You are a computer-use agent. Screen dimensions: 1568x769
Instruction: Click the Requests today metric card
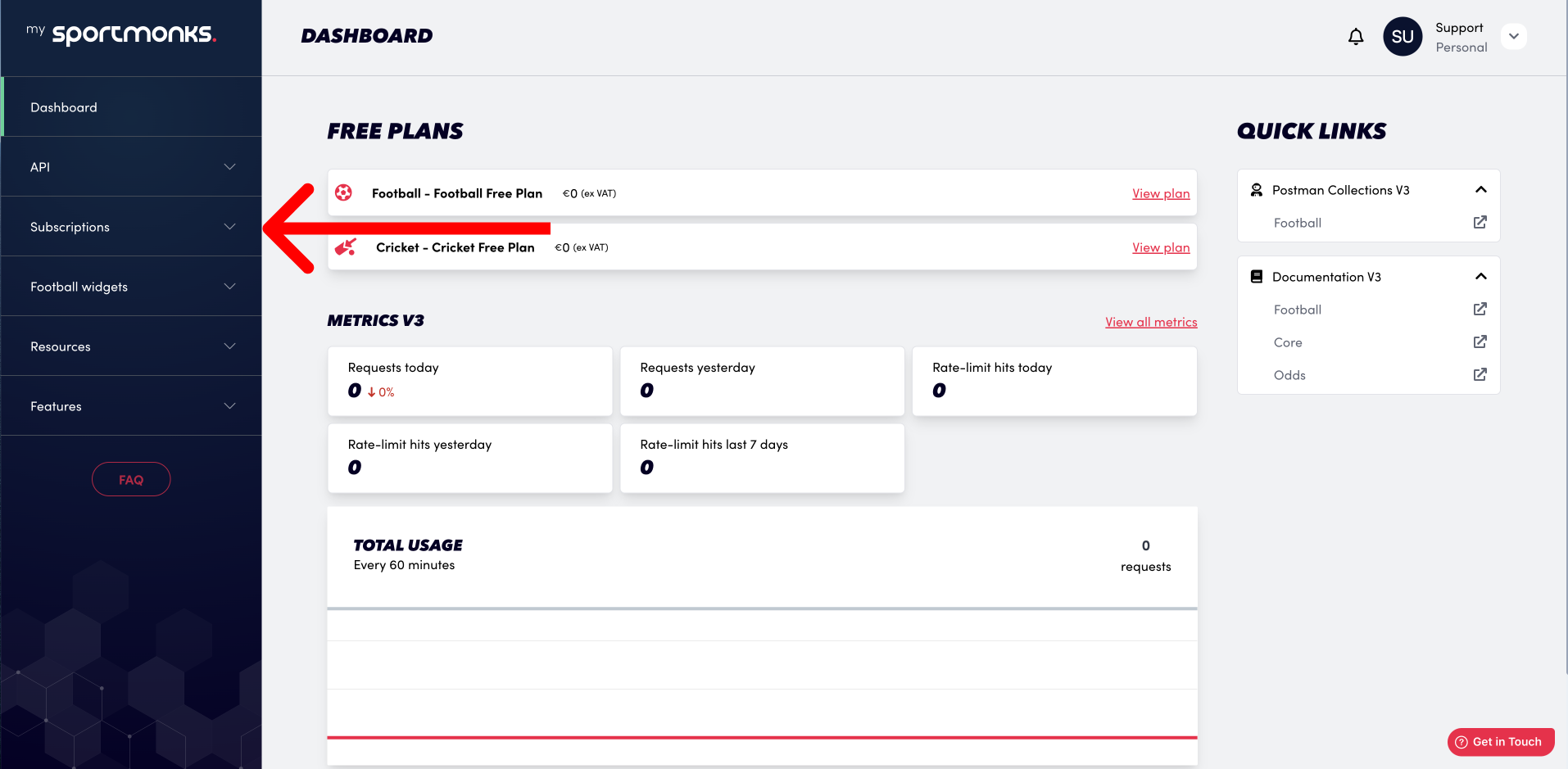[x=470, y=381]
